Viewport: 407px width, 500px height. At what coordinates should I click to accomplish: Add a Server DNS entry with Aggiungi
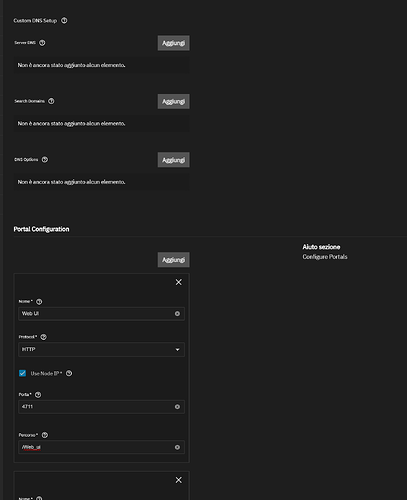pos(174,43)
